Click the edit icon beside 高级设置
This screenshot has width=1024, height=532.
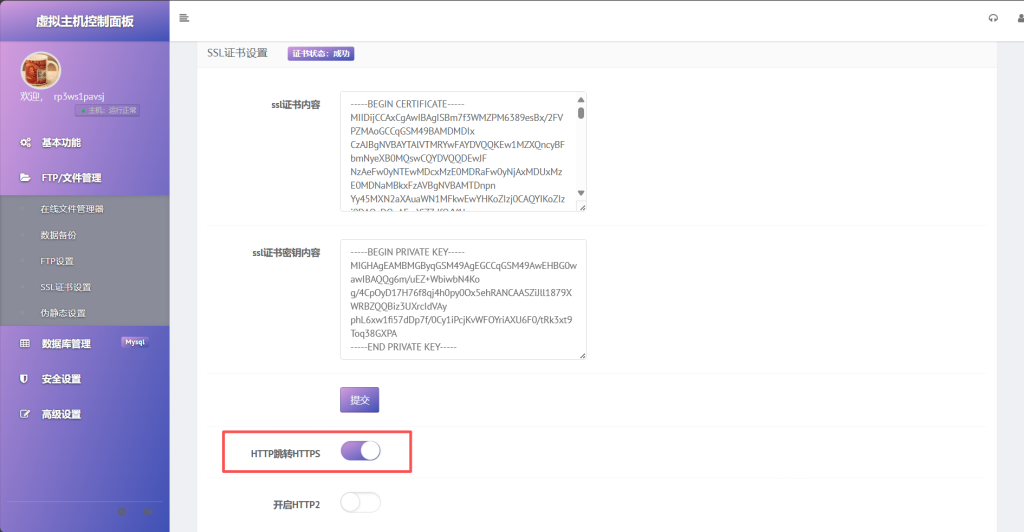[25, 414]
